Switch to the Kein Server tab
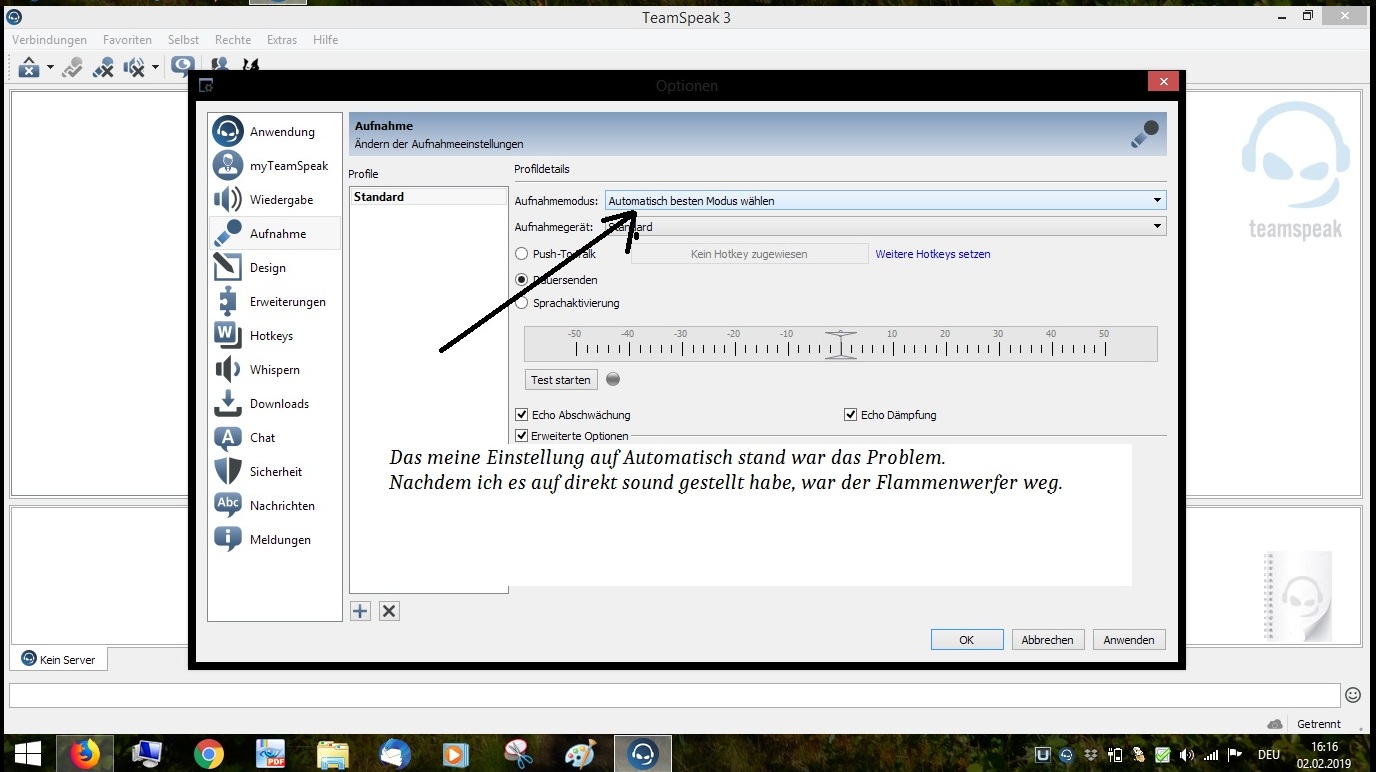 [59, 660]
